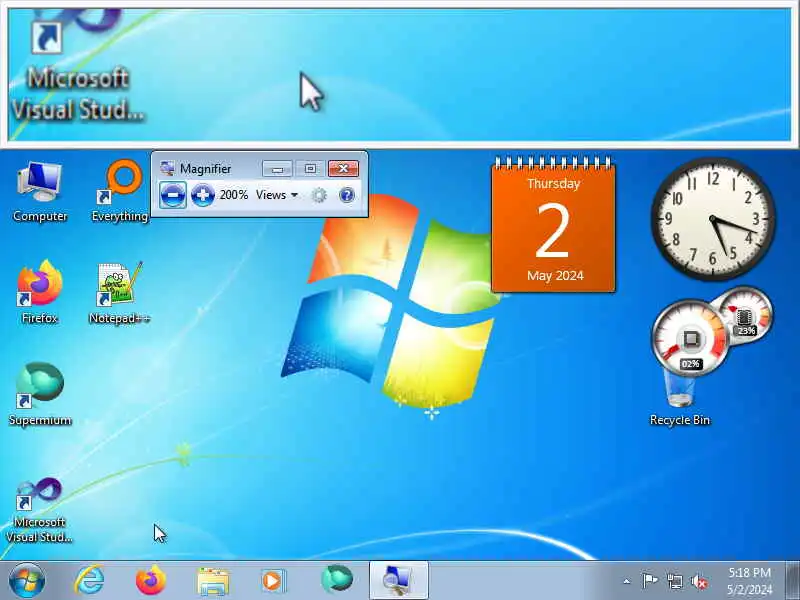This screenshot has width=800, height=600.
Task: Select the Everything desktop shortcut
Action: [x=120, y=192]
